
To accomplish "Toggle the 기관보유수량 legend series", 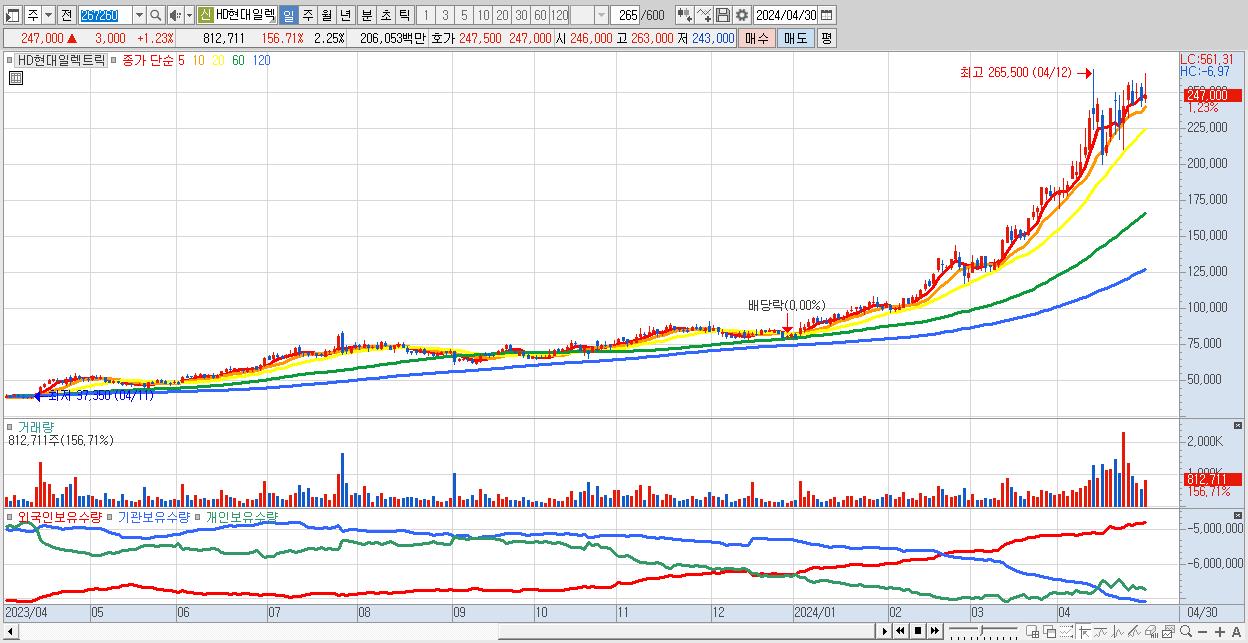I will pos(153,517).
